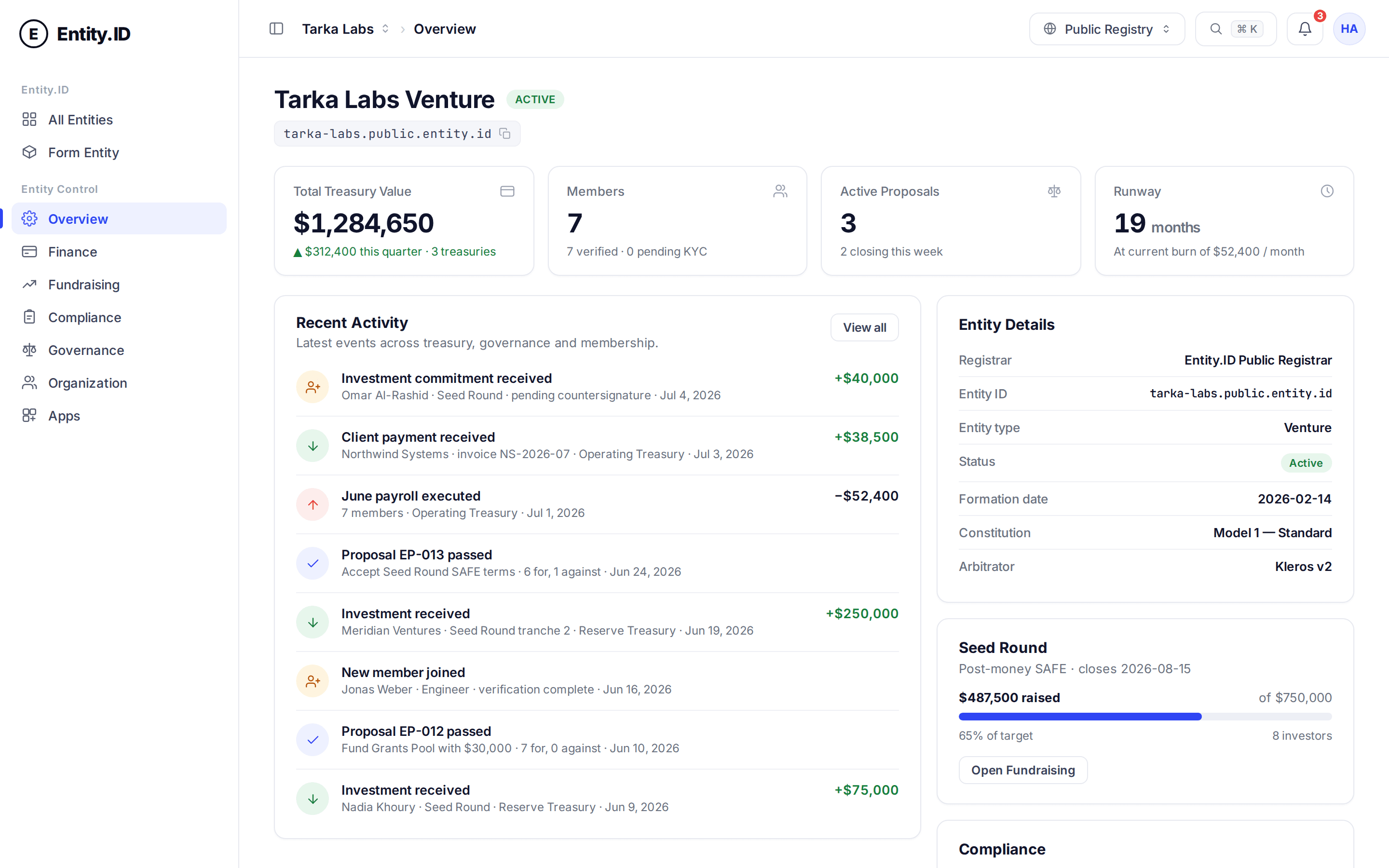Click the Model 1 — Standard constitution value
Image resolution: width=1389 pixels, height=868 pixels.
point(1272,533)
